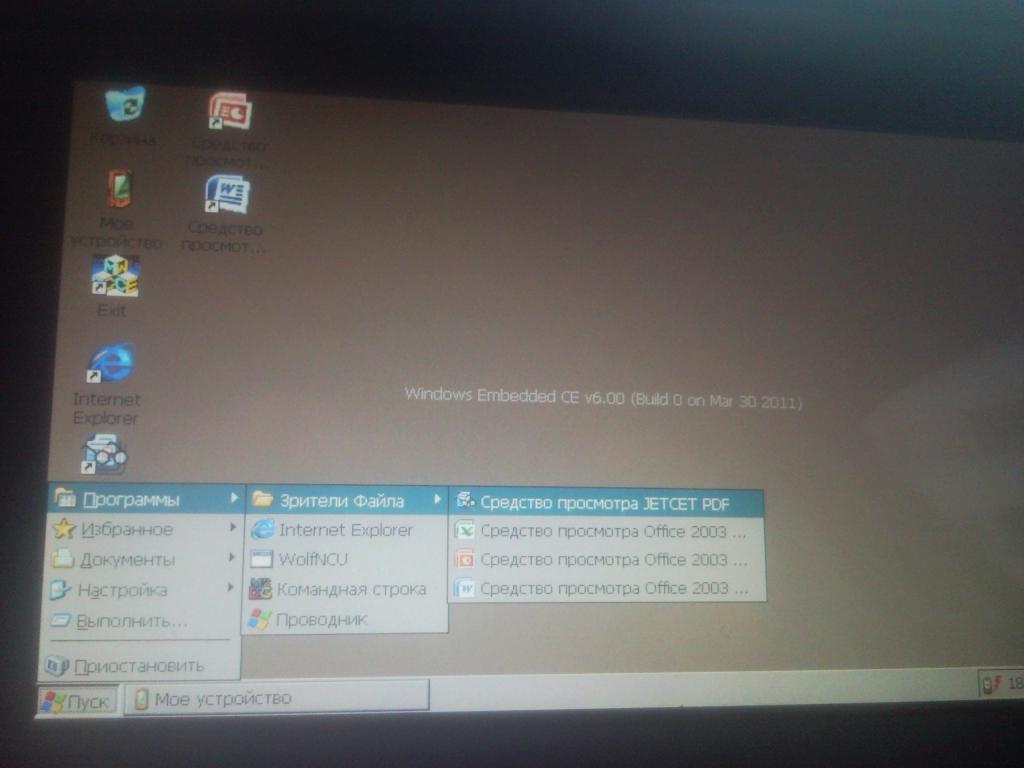Launch Internet Explorer from the desktop icon
The height and width of the screenshot is (768, 1024).
[112, 362]
